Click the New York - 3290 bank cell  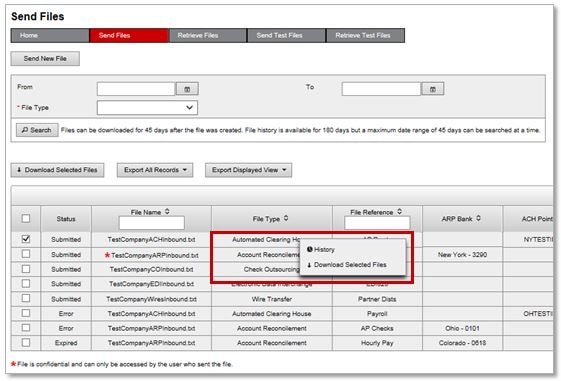(462, 255)
